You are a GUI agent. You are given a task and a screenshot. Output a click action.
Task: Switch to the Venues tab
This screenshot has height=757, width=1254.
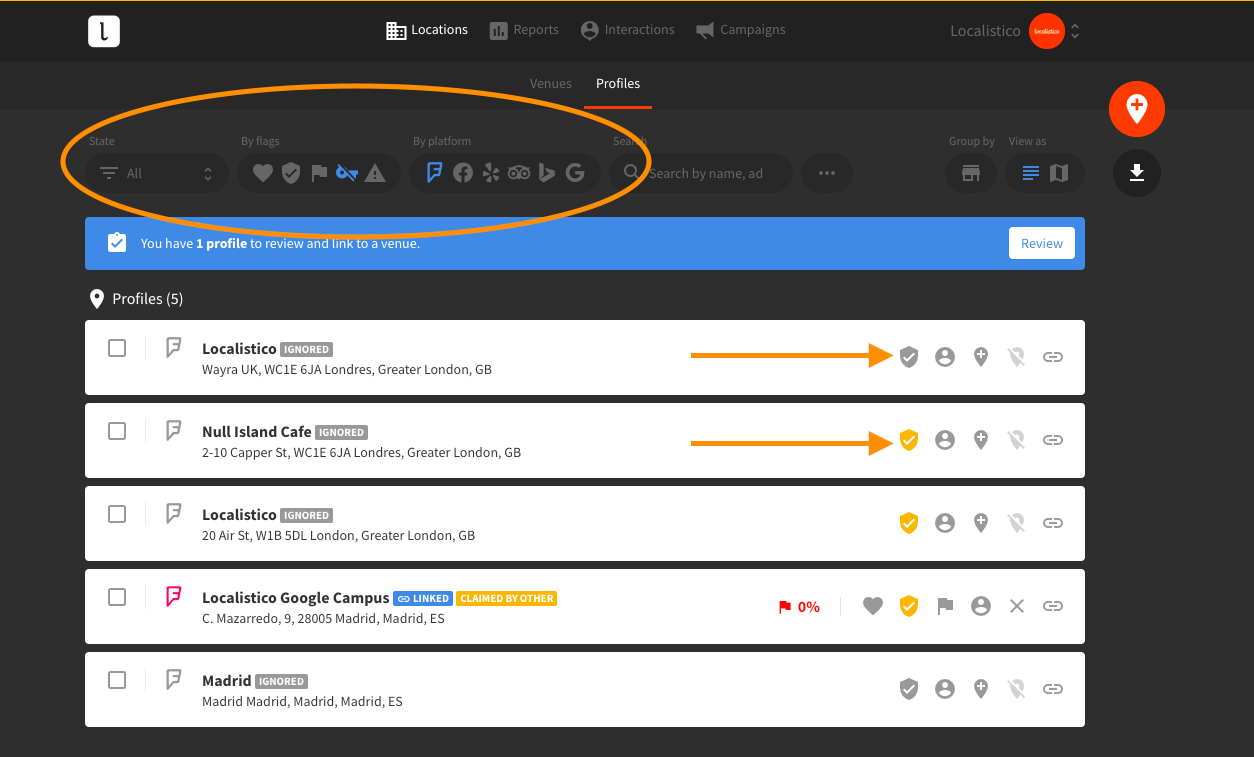pyautogui.click(x=551, y=83)
